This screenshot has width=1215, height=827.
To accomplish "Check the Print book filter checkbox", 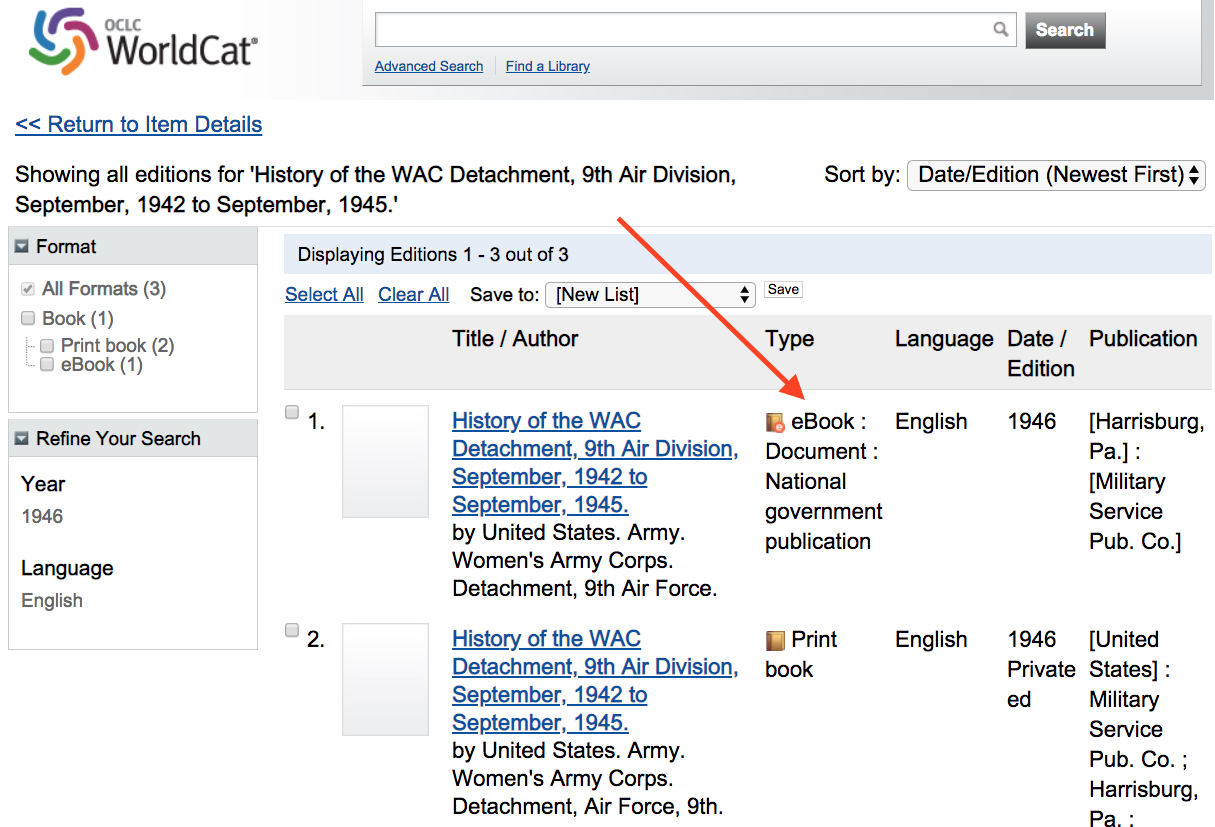I will click(x=46, y=345).
